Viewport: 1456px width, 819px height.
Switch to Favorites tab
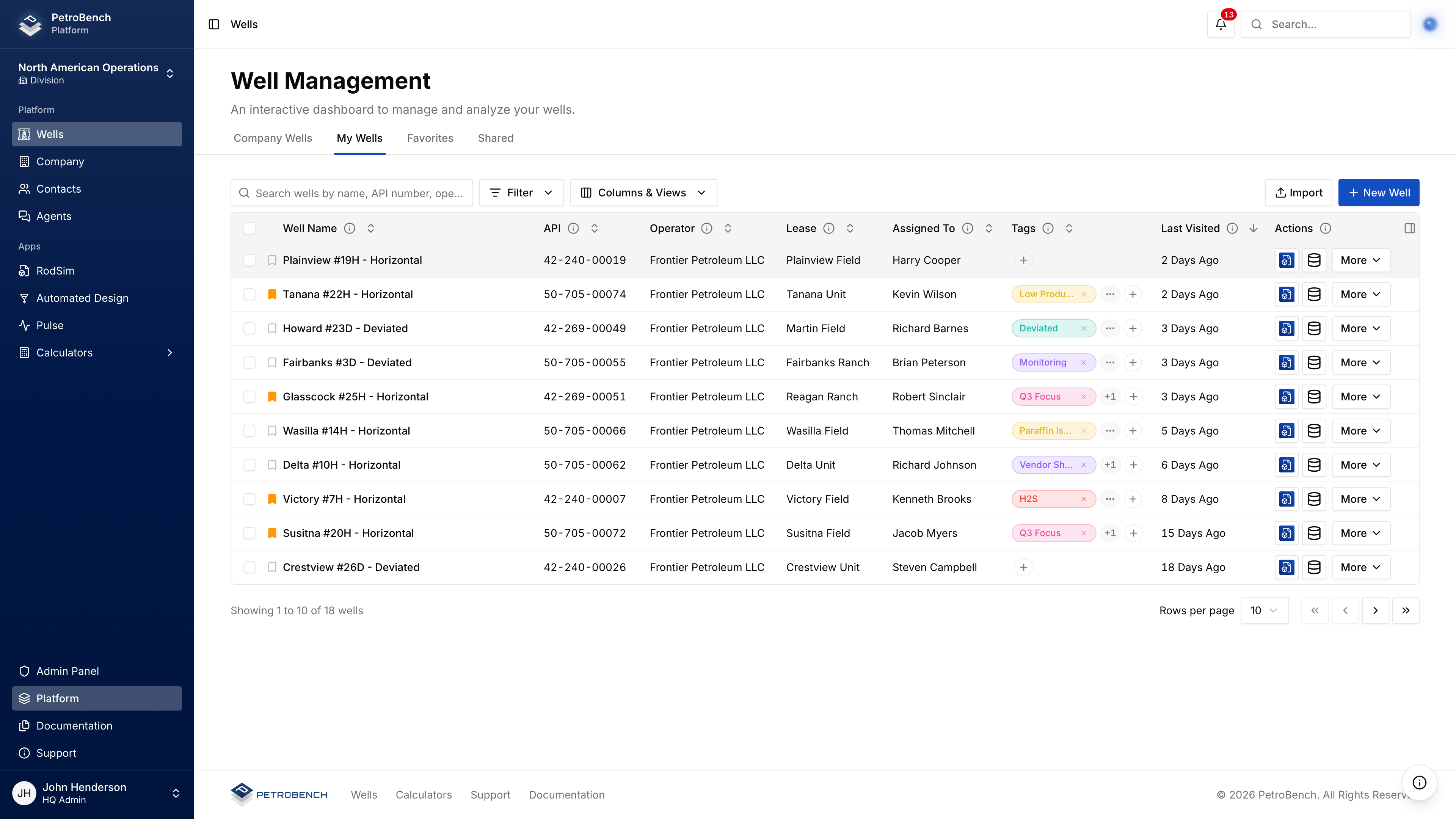[430, 138]
